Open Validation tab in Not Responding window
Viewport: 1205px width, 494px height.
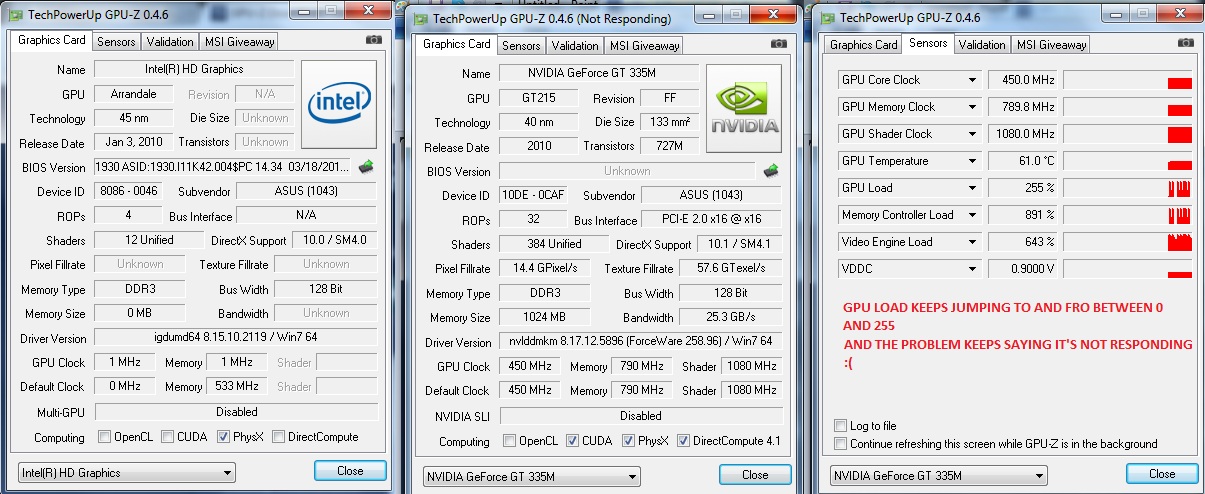point(575,46)
